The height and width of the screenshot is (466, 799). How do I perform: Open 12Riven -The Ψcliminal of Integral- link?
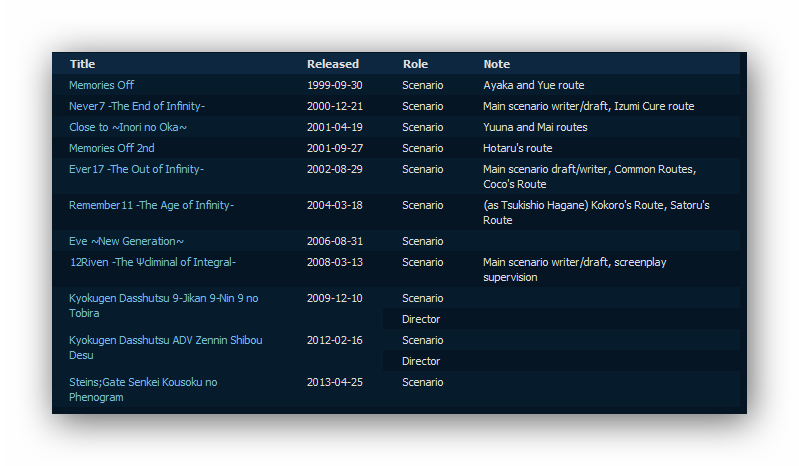[153, 262]
